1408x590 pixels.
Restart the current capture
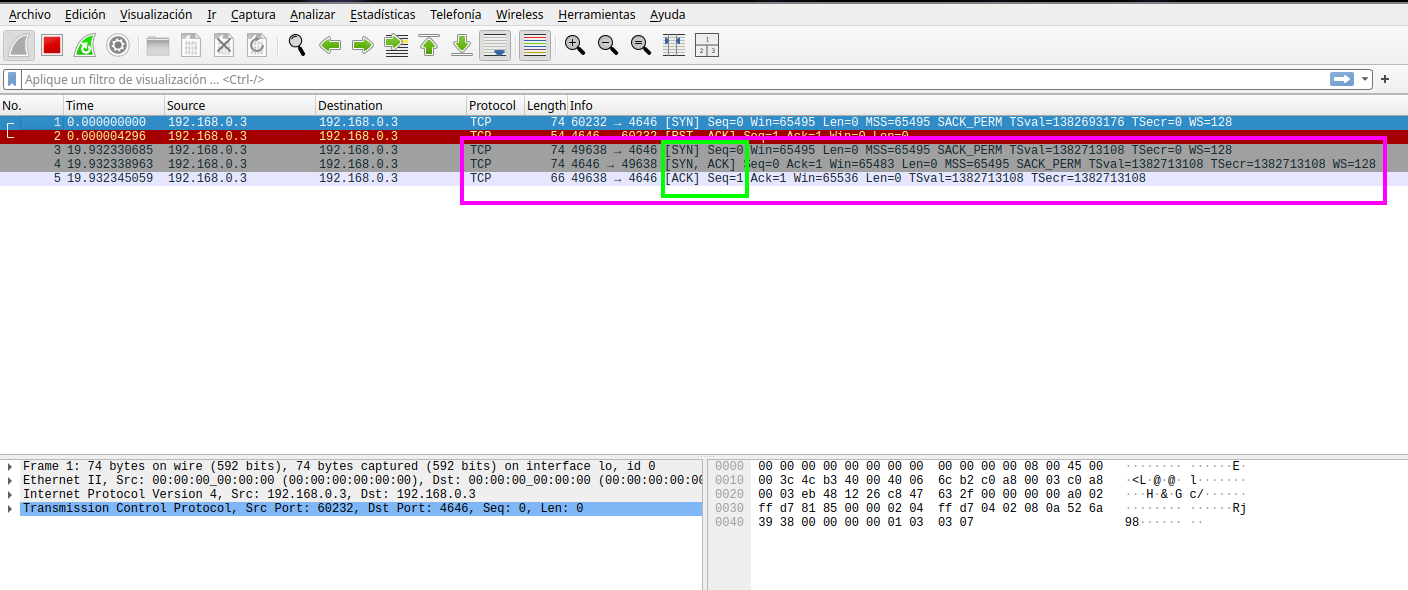(85, 45)
